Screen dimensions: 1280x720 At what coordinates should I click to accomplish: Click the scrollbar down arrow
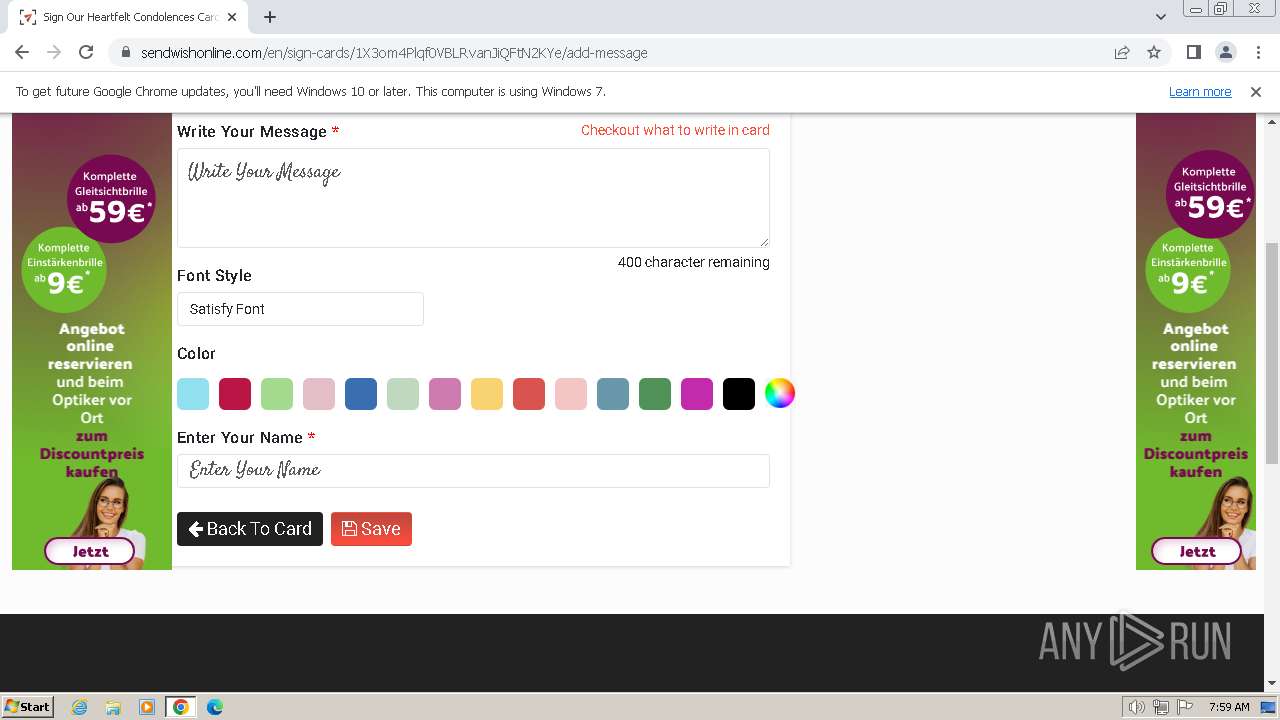[x=1272, y=684]
